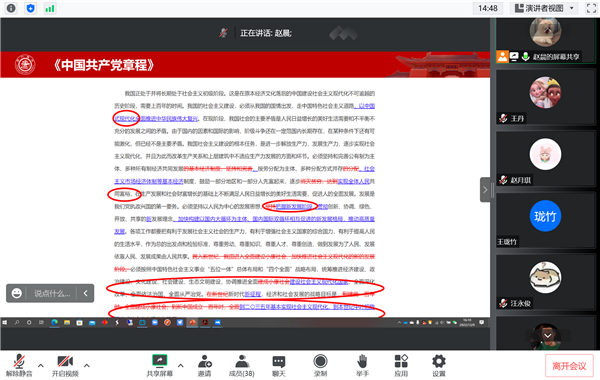Raise hand using 举手

362,365
